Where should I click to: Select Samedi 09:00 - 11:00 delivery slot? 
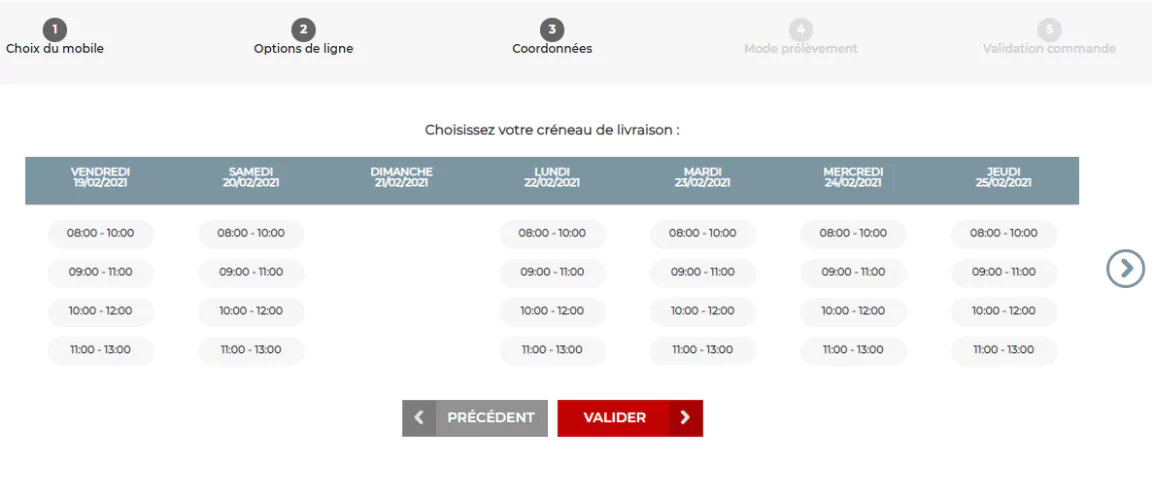point(251,272)
